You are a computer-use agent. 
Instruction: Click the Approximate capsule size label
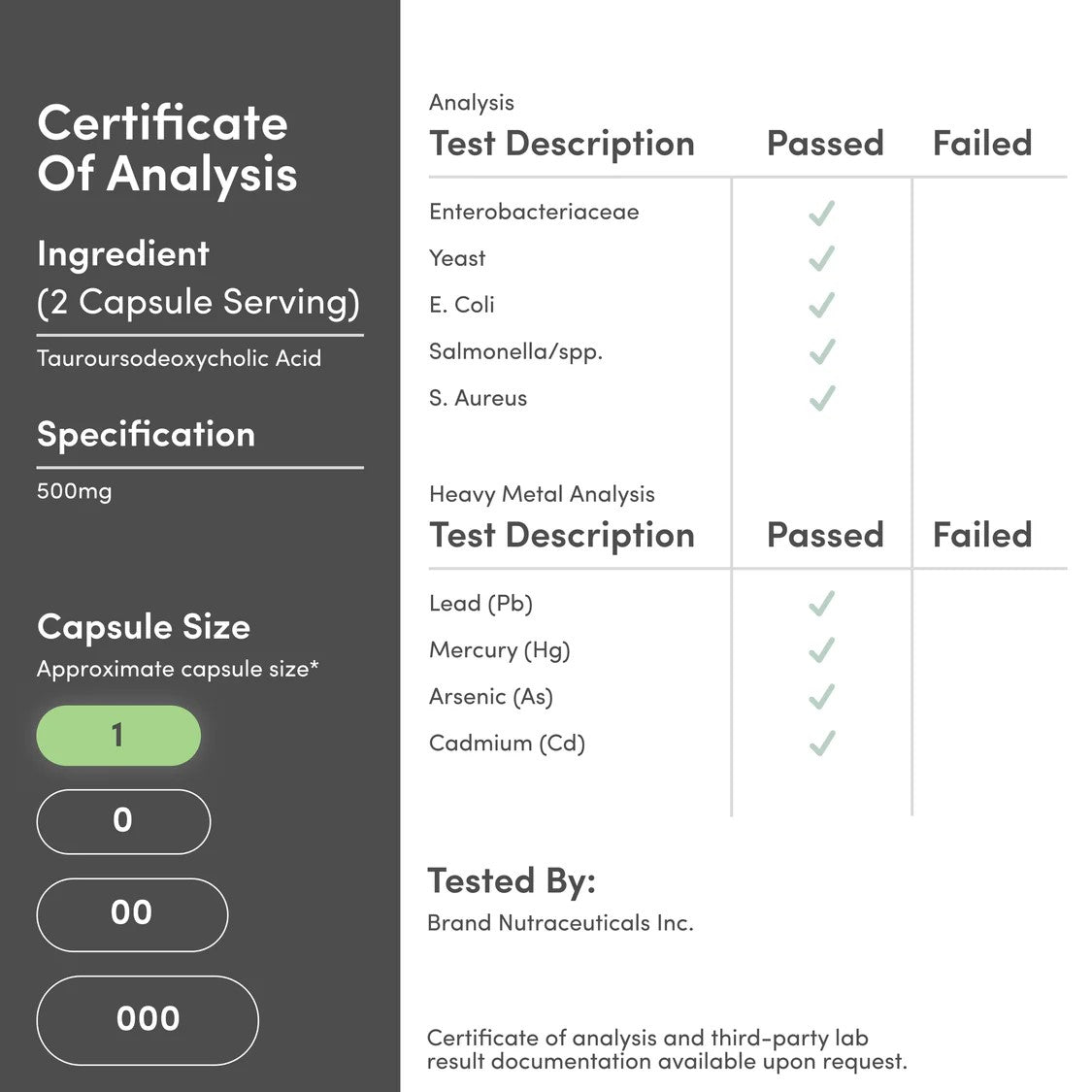(x=178, y=669)
